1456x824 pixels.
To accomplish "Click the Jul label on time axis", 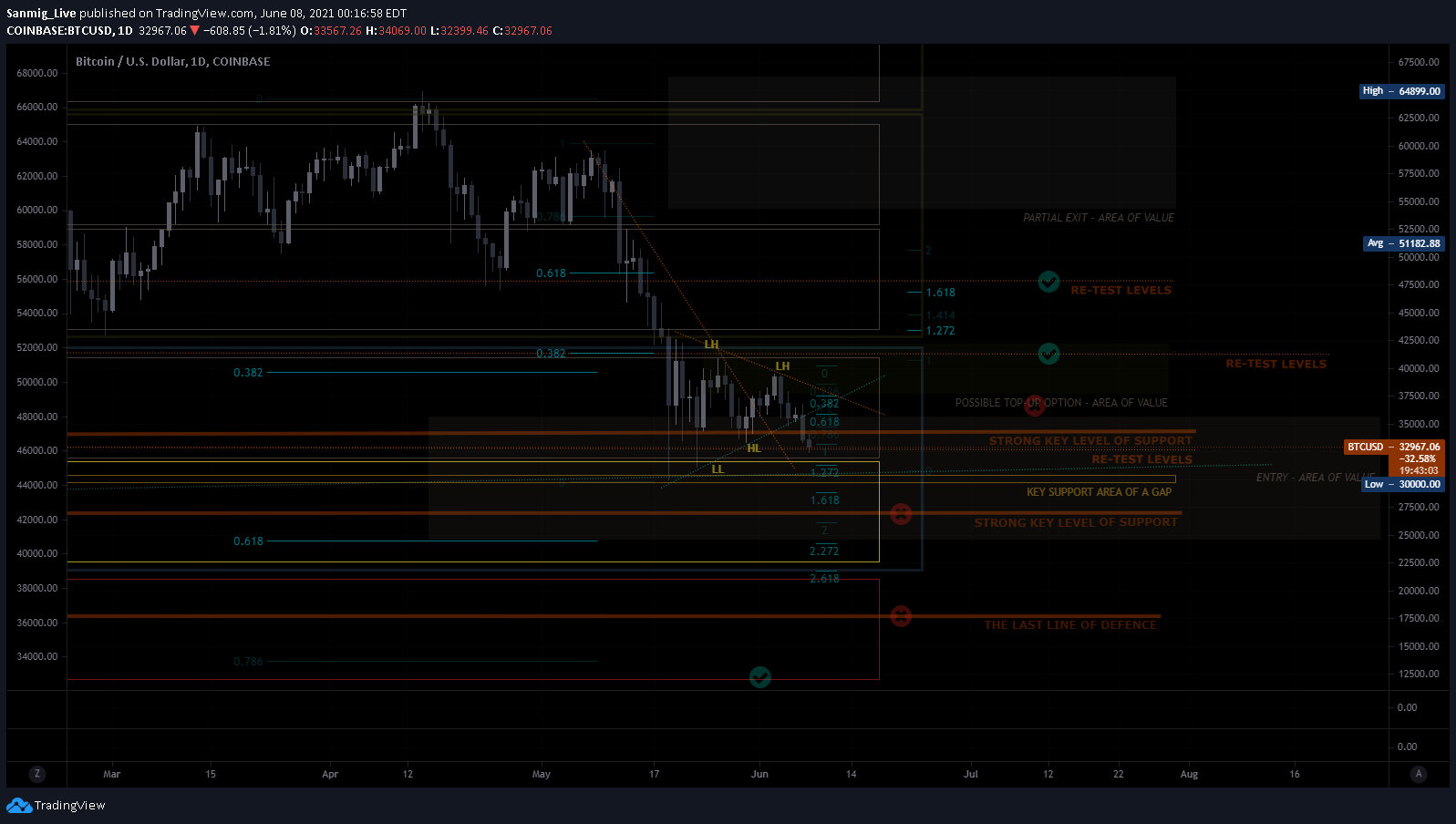I will tap(971, 774).
